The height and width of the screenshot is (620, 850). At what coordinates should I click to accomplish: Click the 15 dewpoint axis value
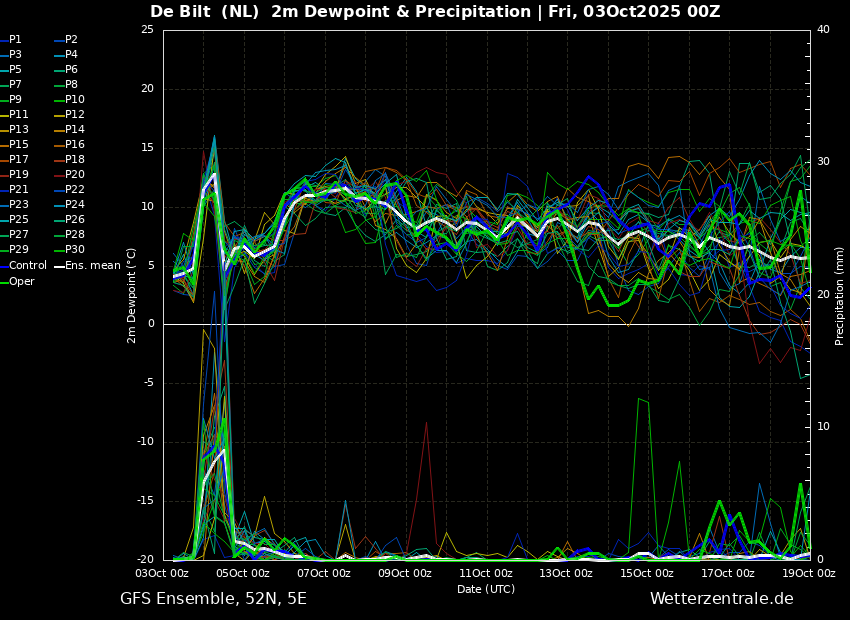[x=147, y=147]
